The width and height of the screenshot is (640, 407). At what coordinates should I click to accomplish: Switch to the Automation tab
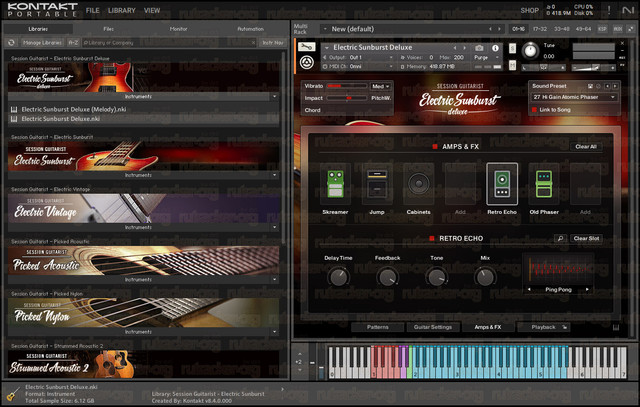point(250,29)
